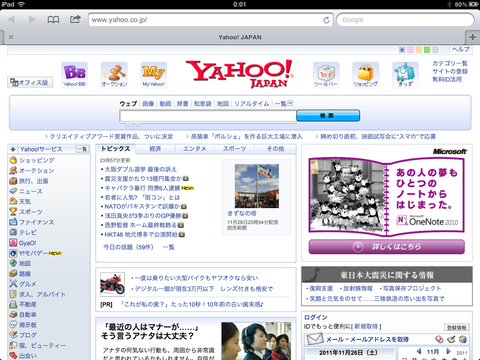Click the オークション sidebar icon
The image size is (480, 360).
pos(13,171)
